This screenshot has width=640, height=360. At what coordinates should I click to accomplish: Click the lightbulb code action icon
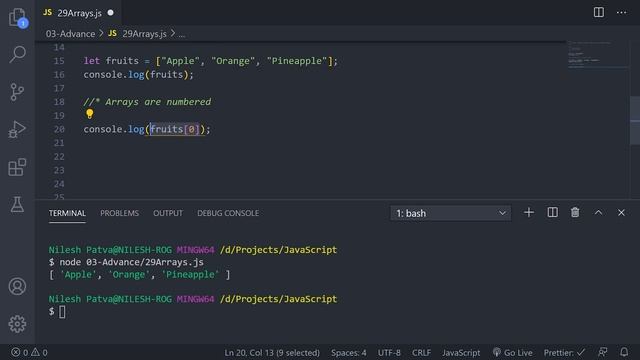point(89,114)
